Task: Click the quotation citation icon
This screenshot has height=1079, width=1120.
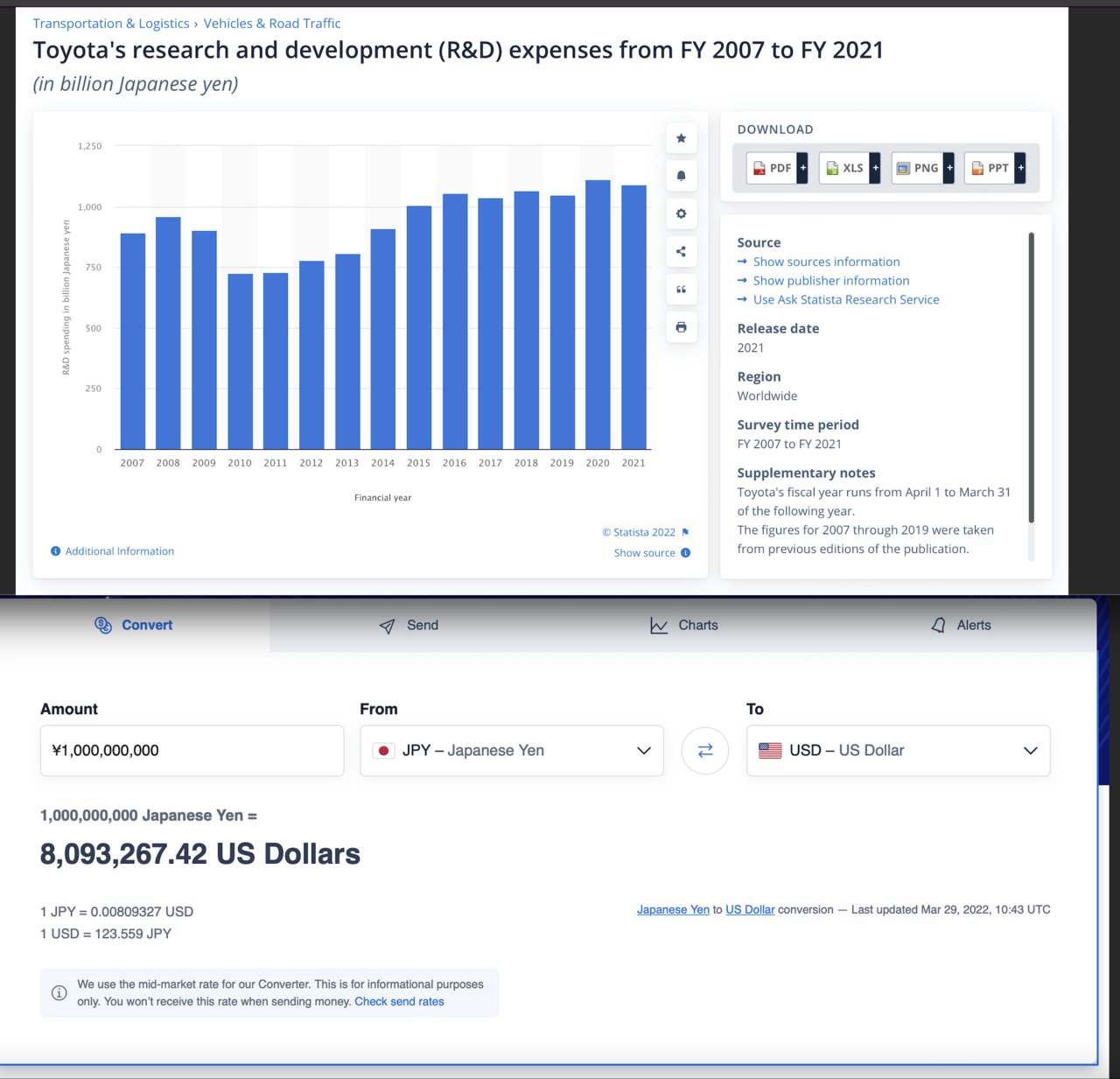Action: (x=681, y=289)
